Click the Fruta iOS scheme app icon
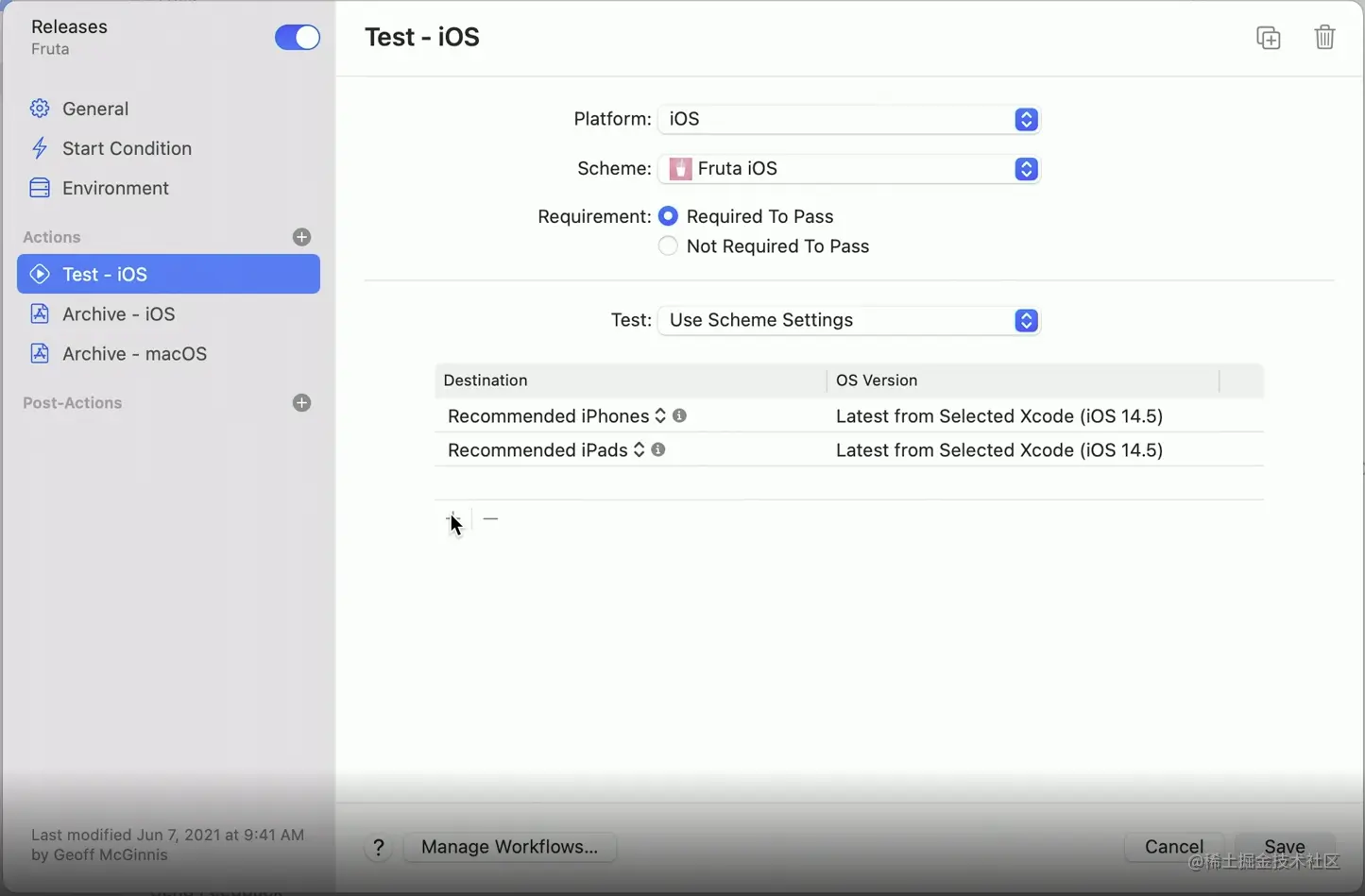This screenshot has height=896, width=1365. click(680, 169)
